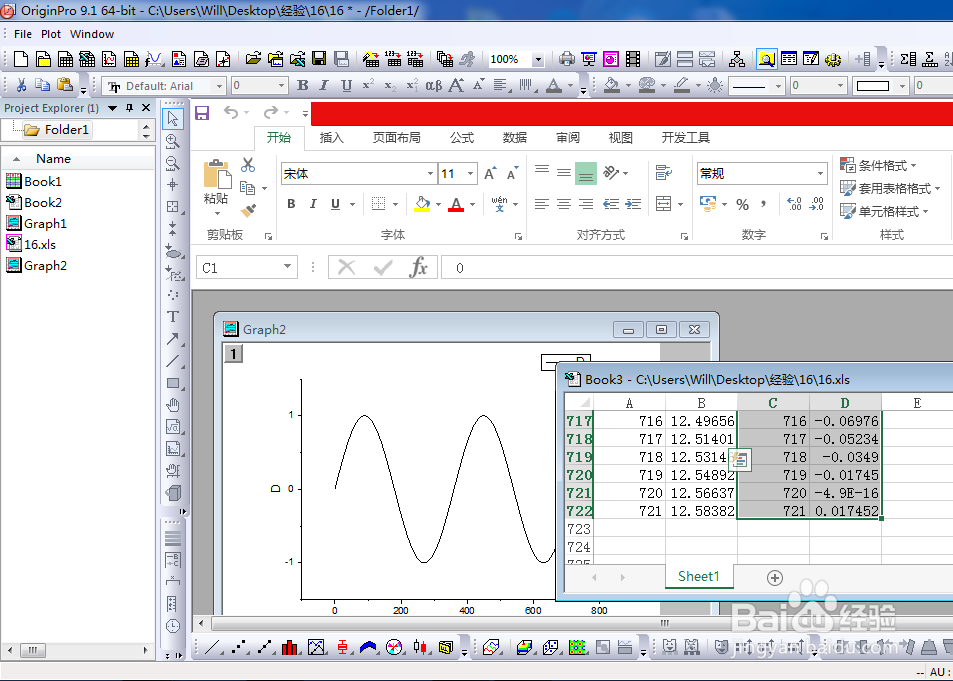Viewport: 953px width, 681px height.
Task: Toggle Excel underline formatting
Action: point(335,204)
